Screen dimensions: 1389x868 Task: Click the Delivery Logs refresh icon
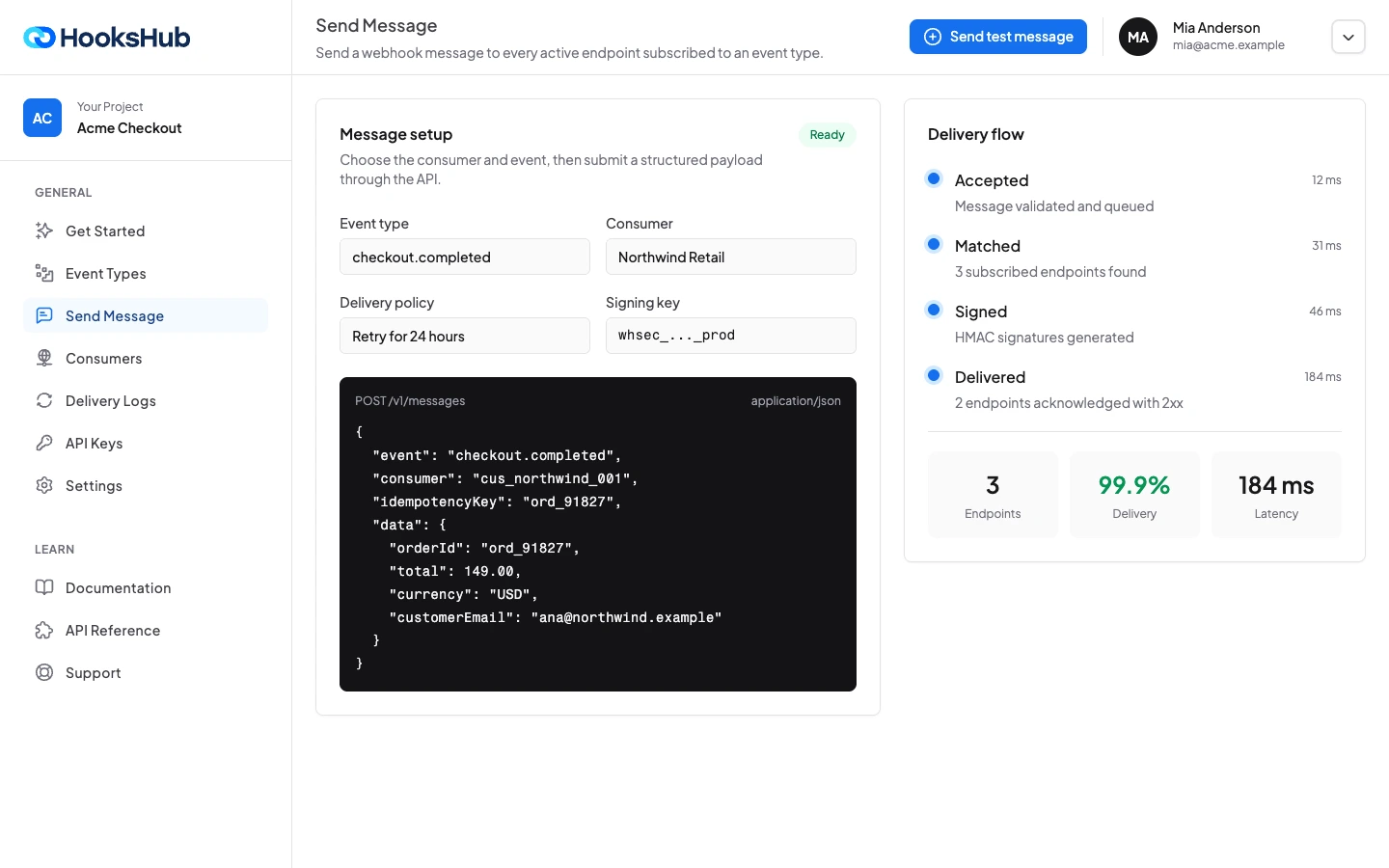click(44, 400)
